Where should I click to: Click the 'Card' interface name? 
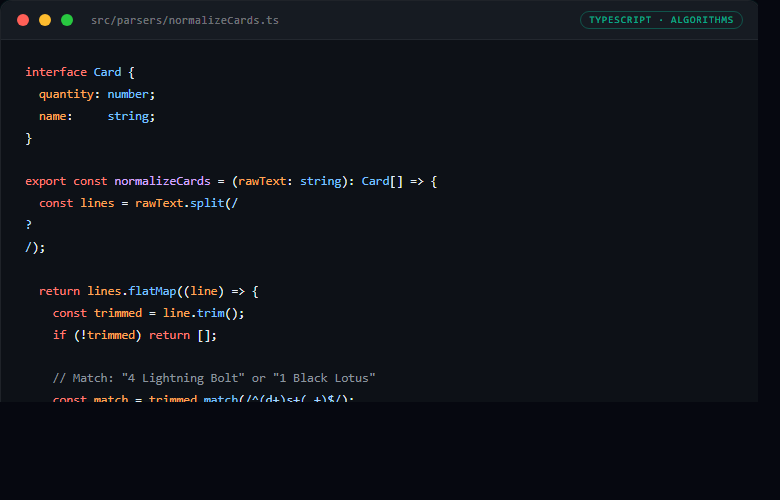pos(107,72)
